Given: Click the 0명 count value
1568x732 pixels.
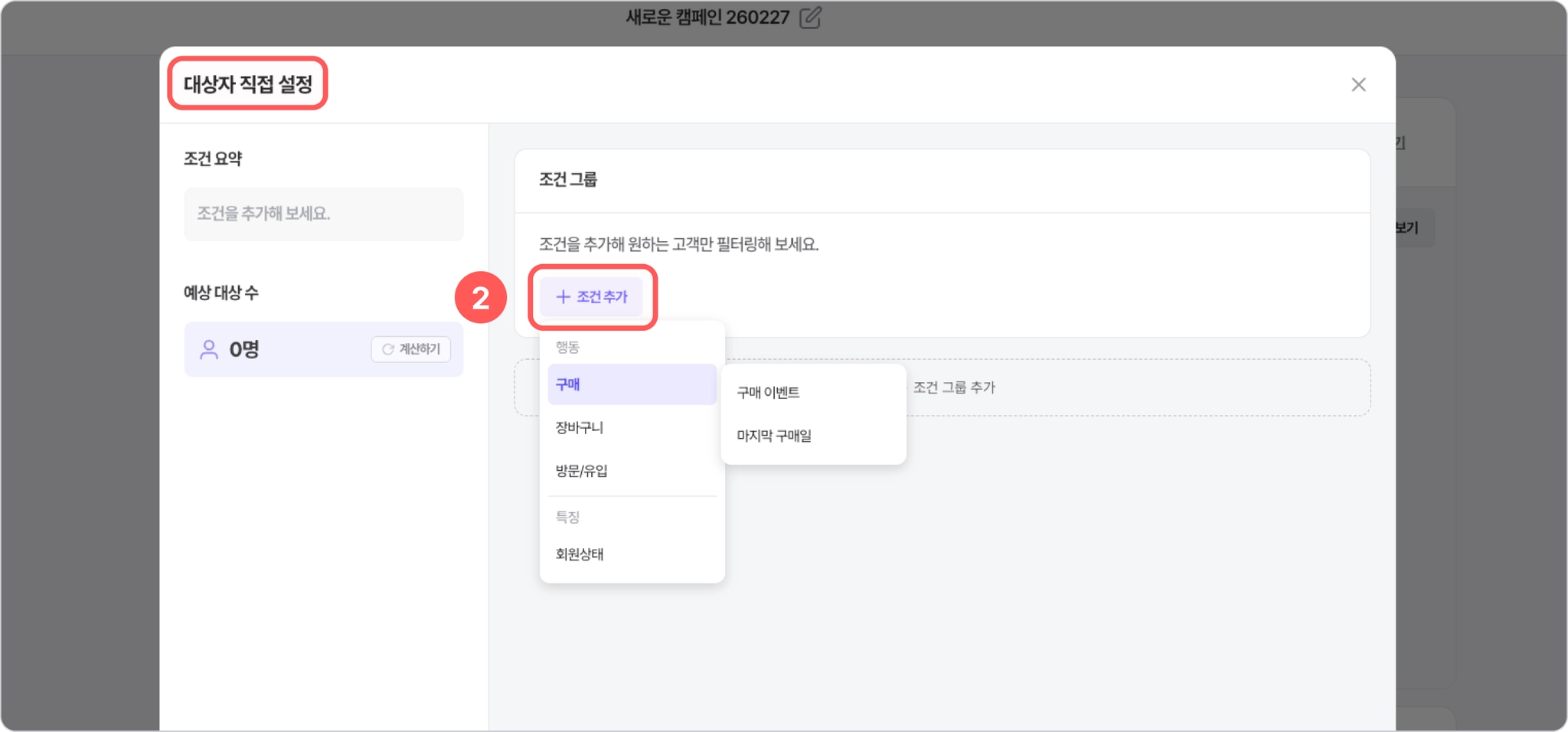Looking at the screenshot, I should pyautogui.click(x=244, y=350).
